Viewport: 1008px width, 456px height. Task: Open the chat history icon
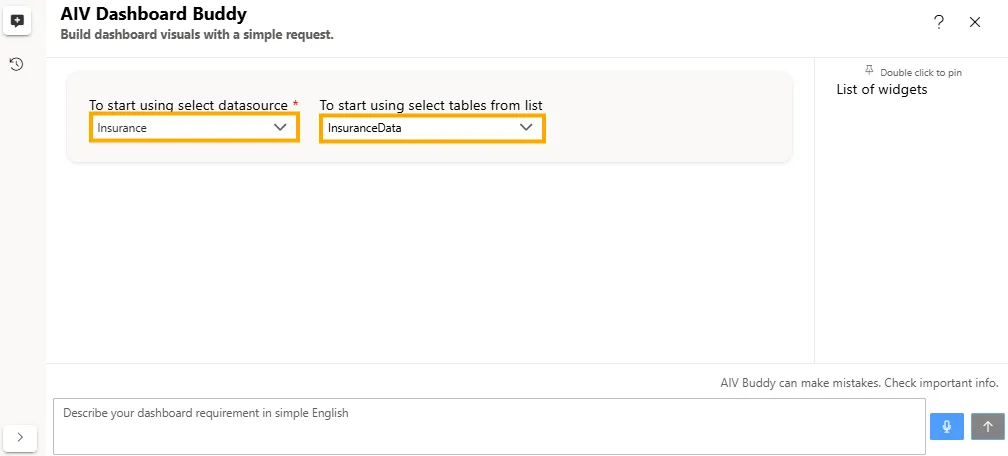coord(17,65)
